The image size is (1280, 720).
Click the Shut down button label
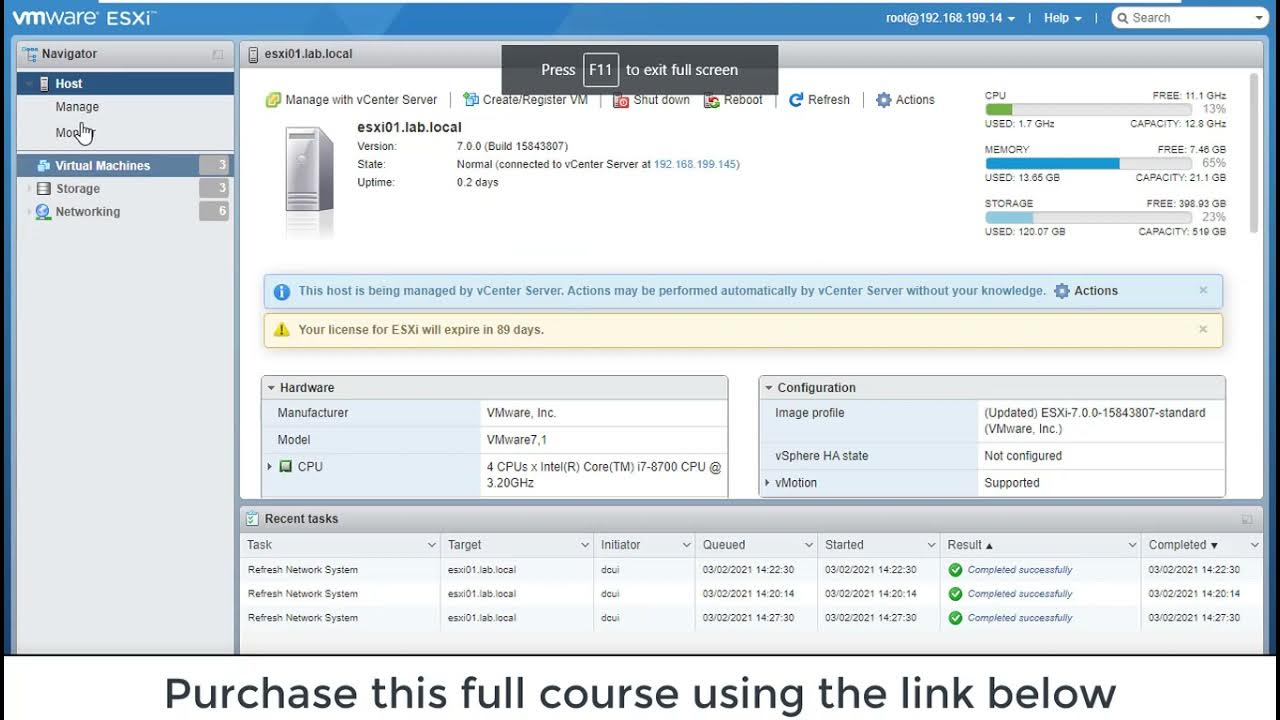[x=662, y=100]
